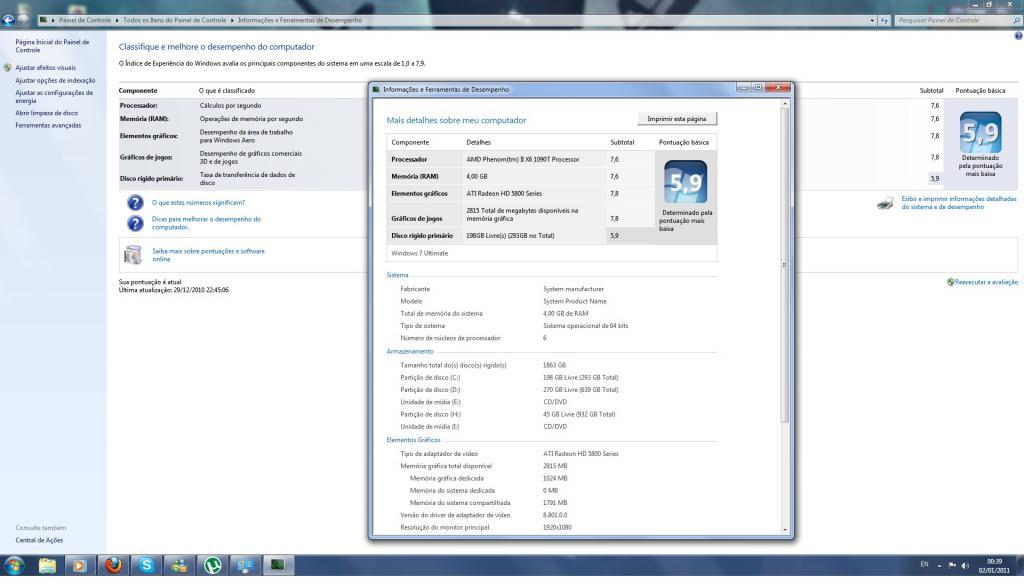
Task: Click the EN language indicator
Action: tap(924, 565)
